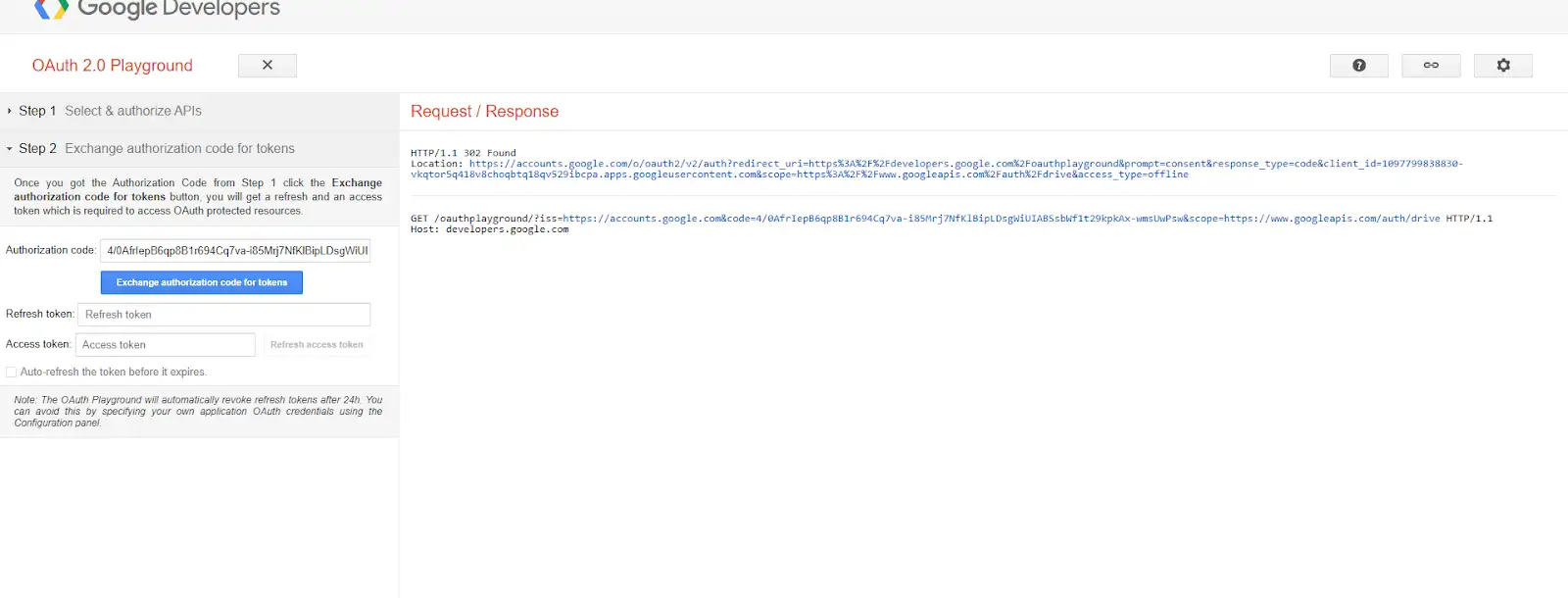Click the Google Developers logo
The height and width of the screenshot is (598, 1568).
157,10
